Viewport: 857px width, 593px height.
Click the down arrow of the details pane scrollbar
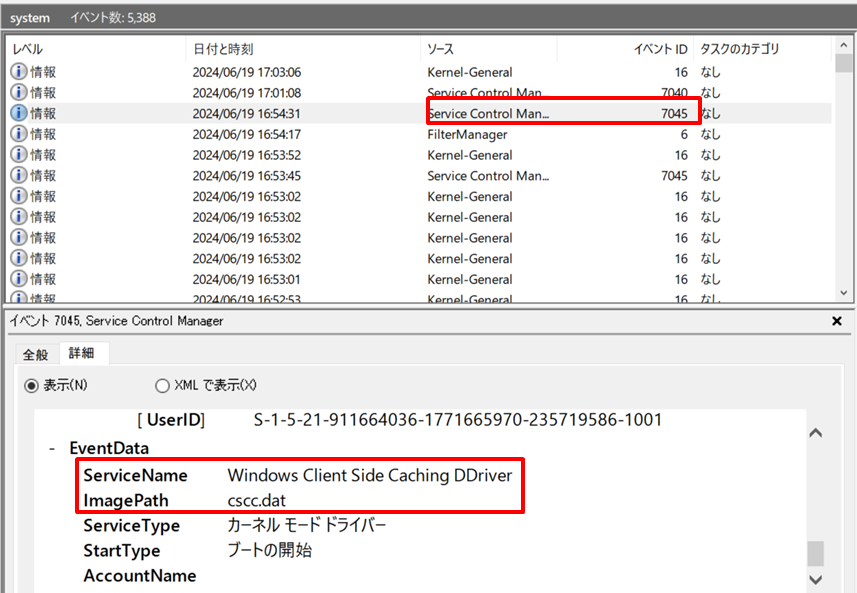tap(814, 578)
